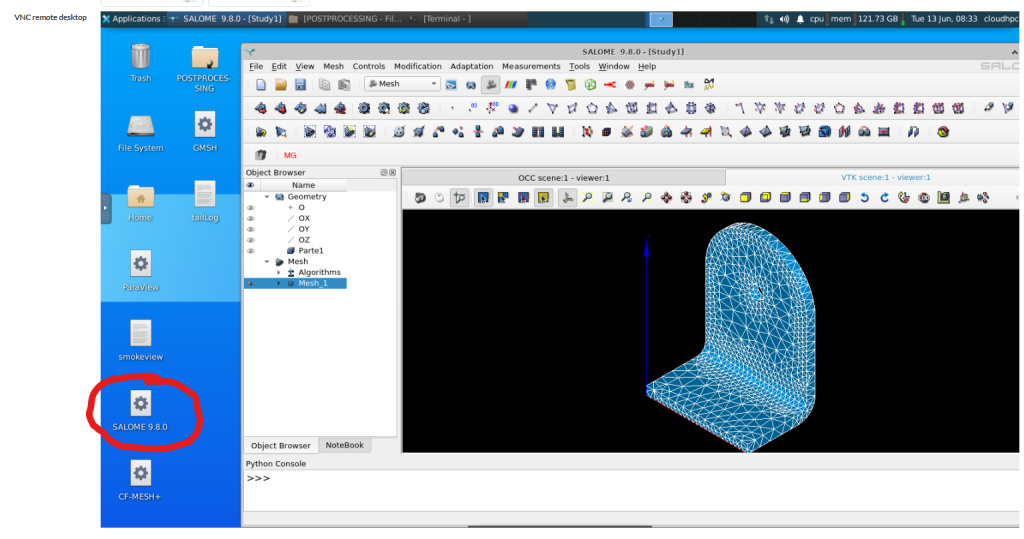Open the Applications menu in taskbar
The width and height of the screenshot is (1024, 539).
131,19
